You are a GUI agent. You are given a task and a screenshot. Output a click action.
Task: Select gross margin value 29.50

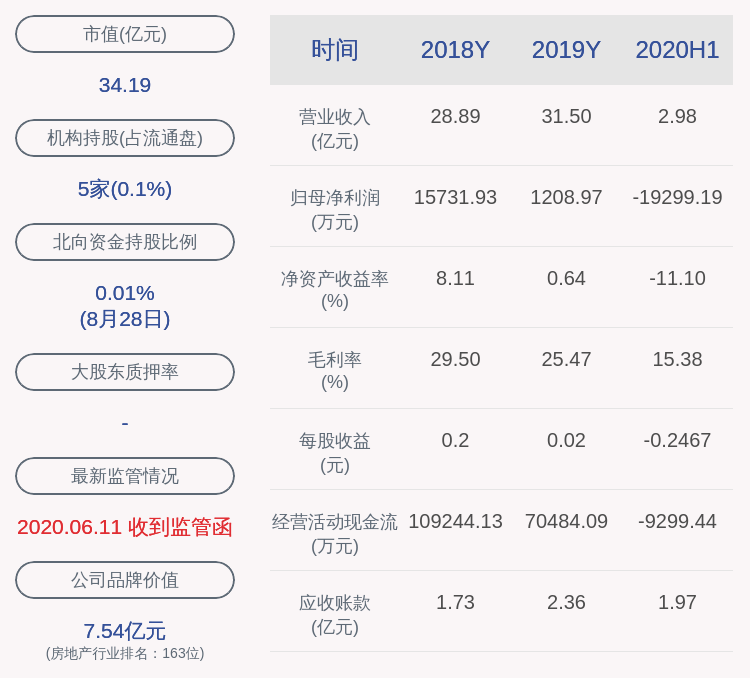point(455,359)
